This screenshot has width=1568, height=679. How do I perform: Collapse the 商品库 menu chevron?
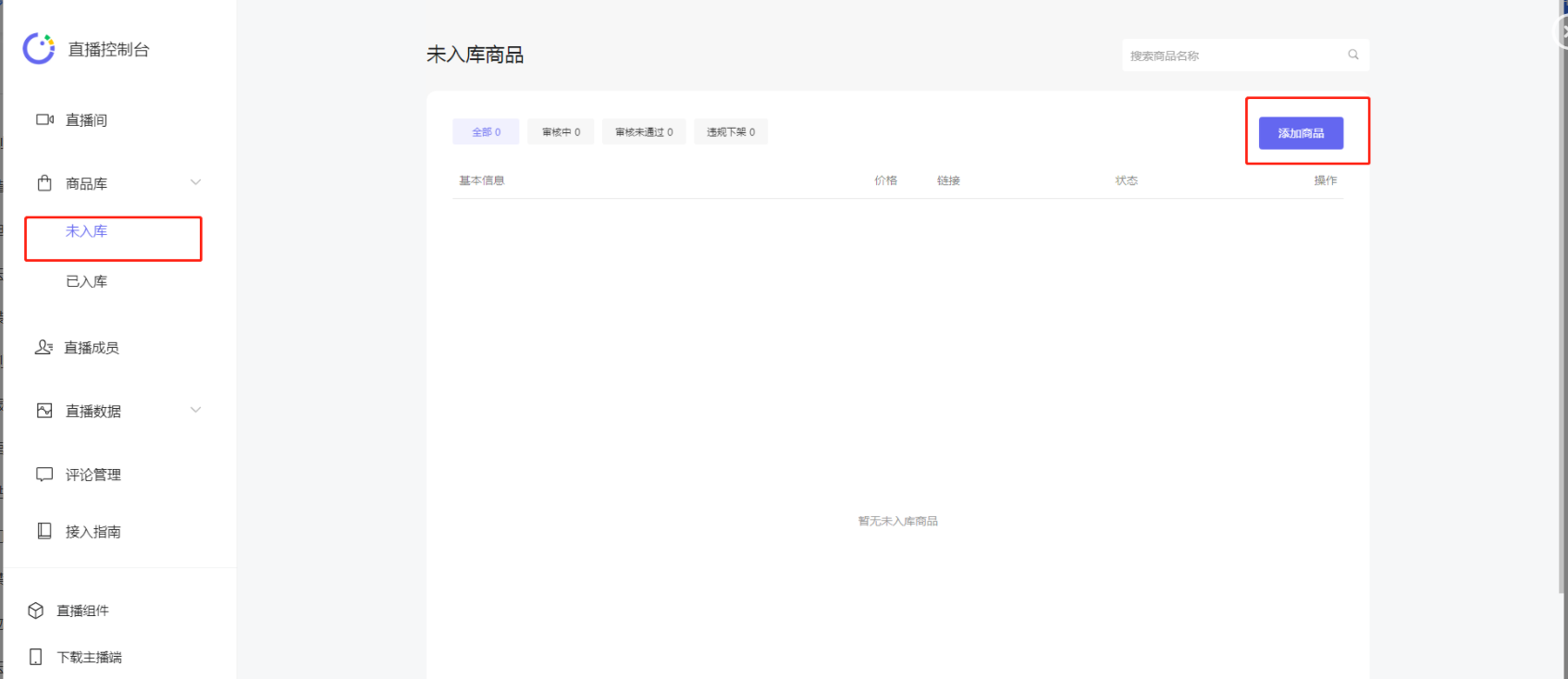tap(195, 182)
